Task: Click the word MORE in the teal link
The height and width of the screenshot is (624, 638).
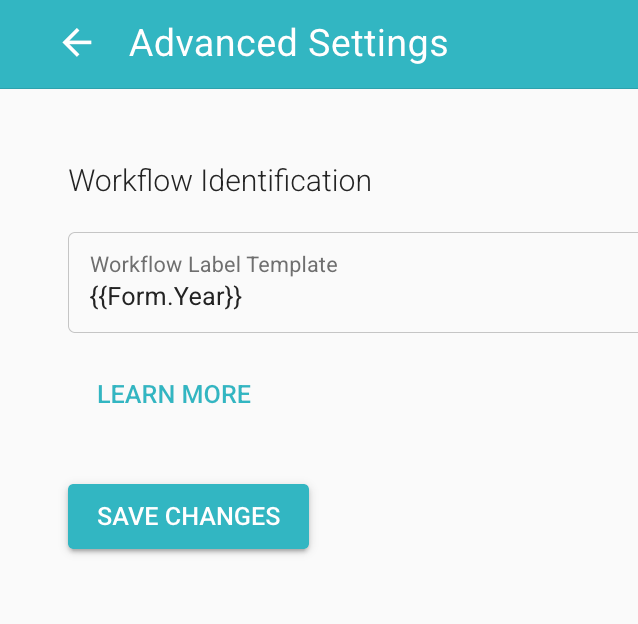Action: (x=216, y=394)
